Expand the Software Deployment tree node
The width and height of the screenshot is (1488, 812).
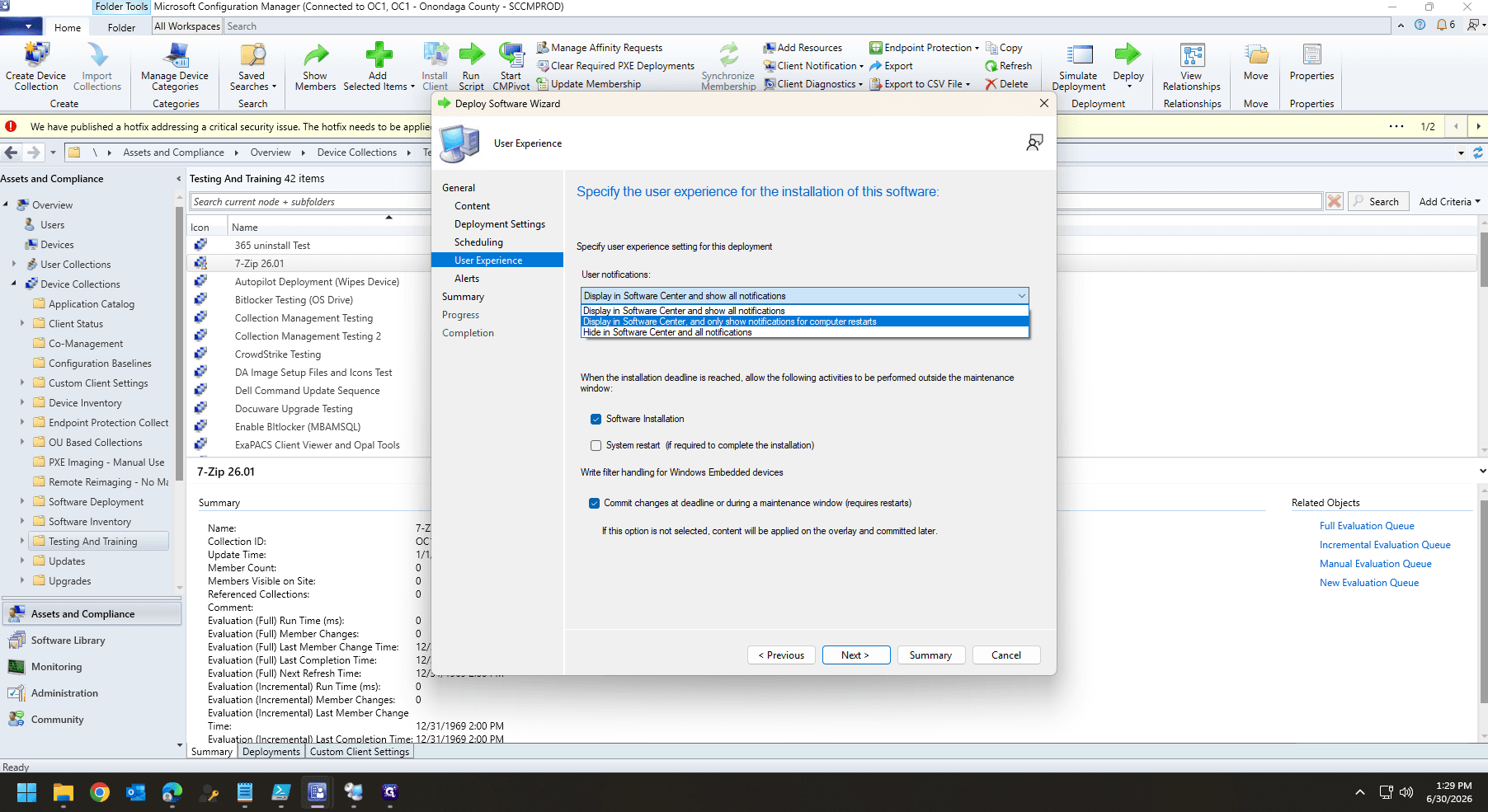coord(22,502)
